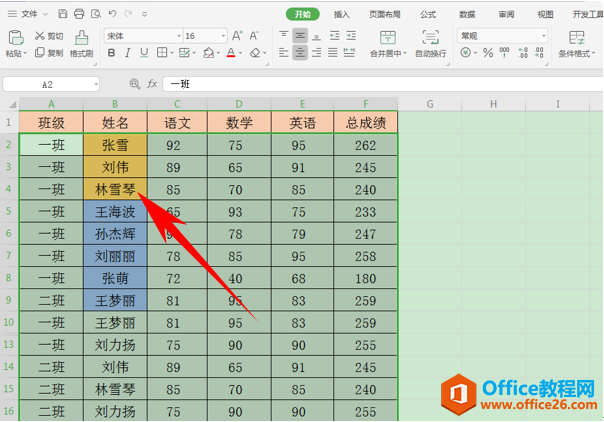Switch to the 开始 tab
The height and width of the screenshot is (422, 604).
pyautogui.click(x=302, y=14)
